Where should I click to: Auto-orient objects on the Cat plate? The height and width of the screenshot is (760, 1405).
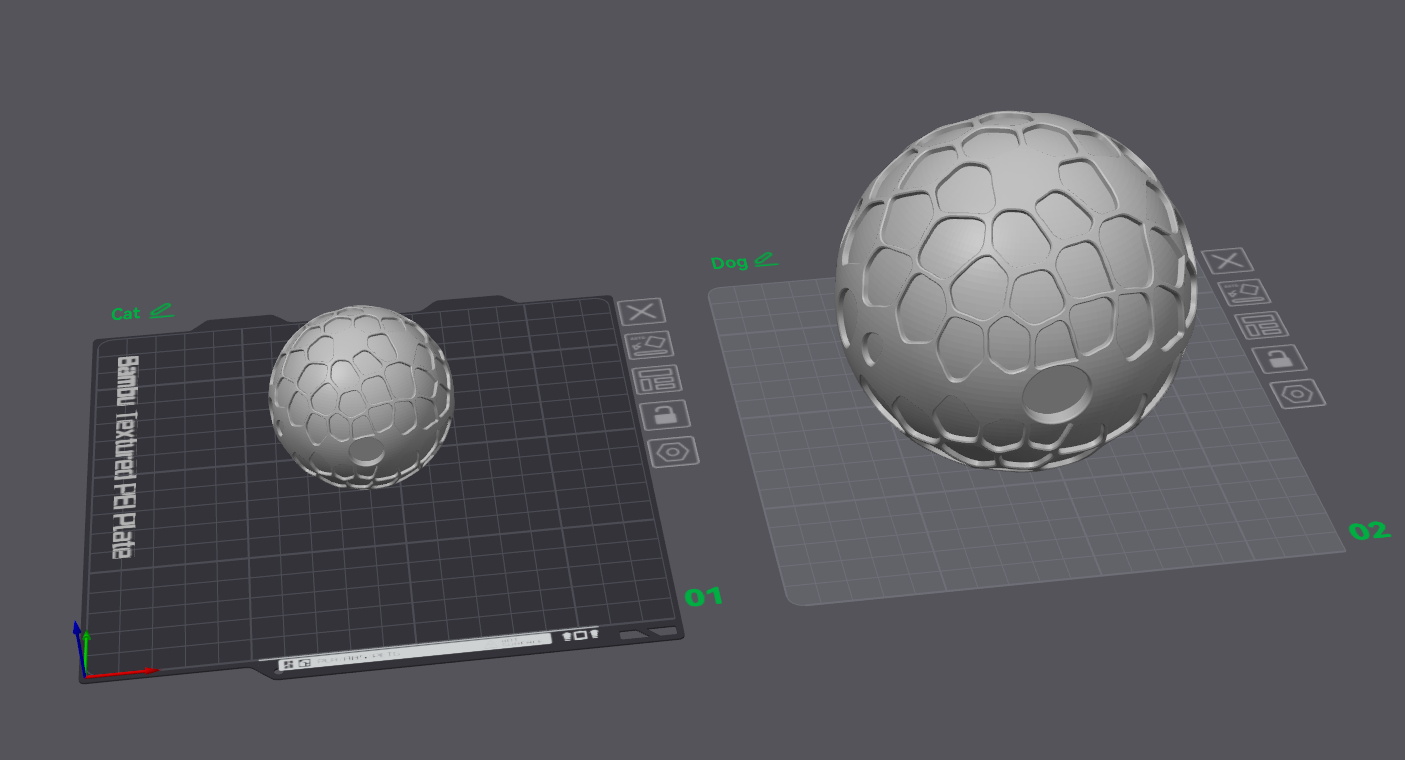[x=650, y=345]
